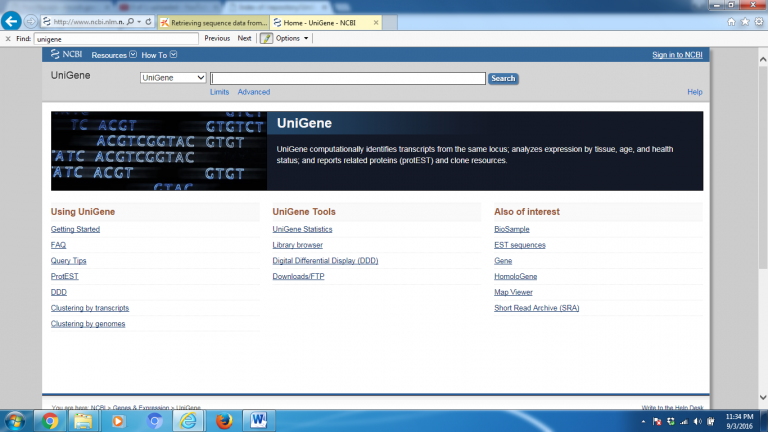Click the Search button
This screenshot has width=768, height=432.
(x=503, y=78)
